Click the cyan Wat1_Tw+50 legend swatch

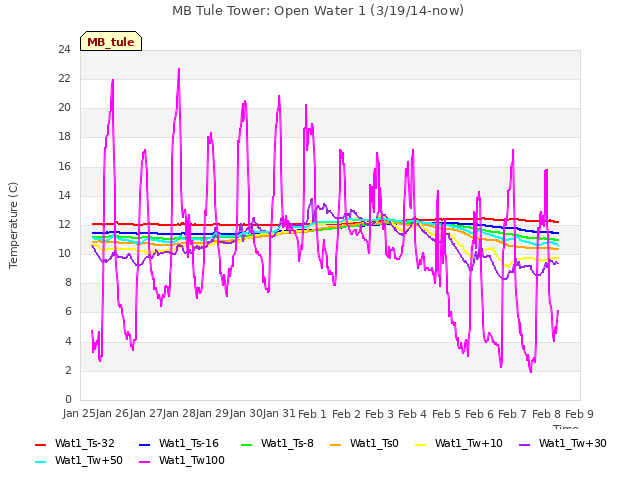click(41, 462)
